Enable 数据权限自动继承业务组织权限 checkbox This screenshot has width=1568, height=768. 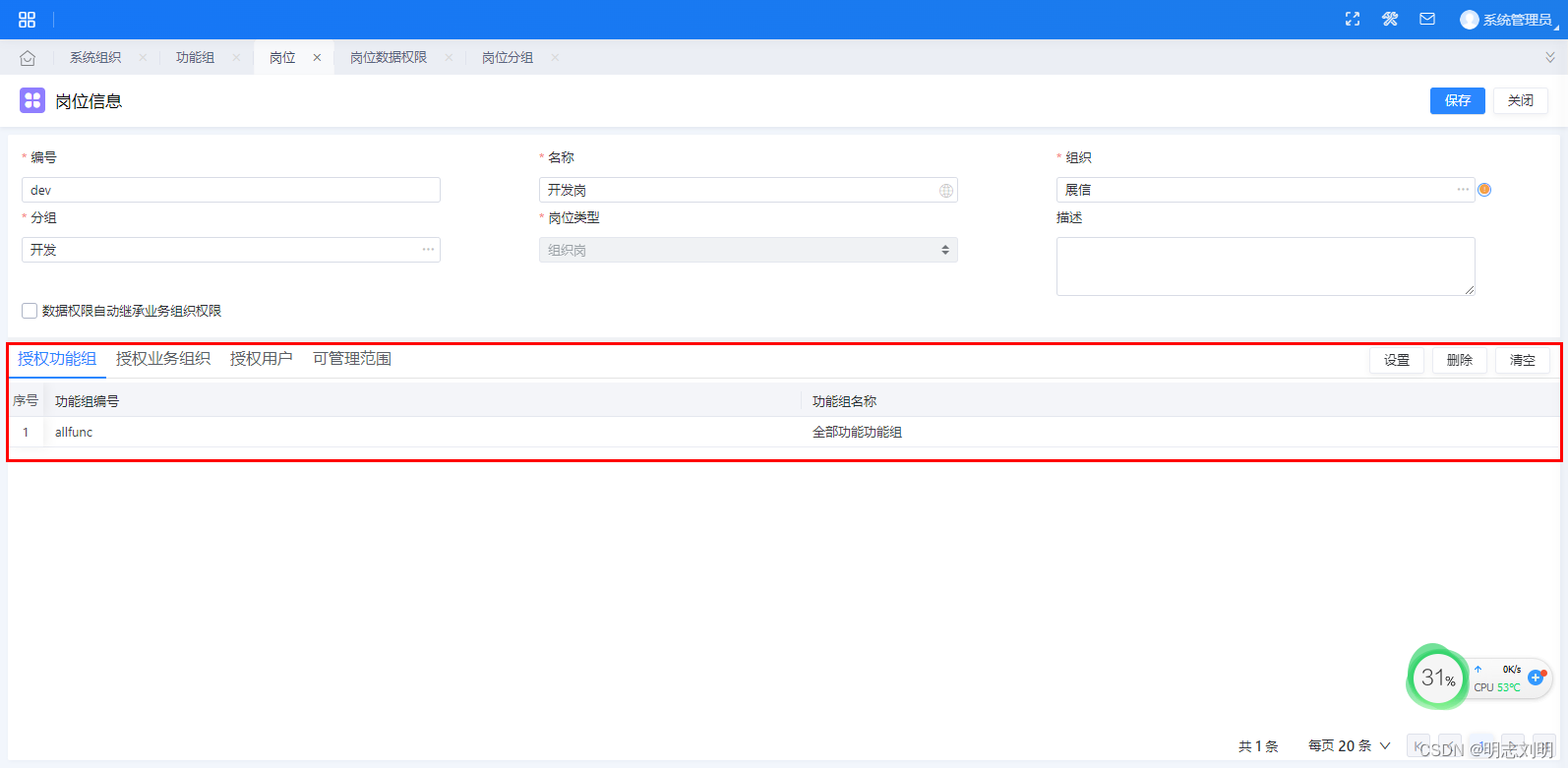(30, 311)
